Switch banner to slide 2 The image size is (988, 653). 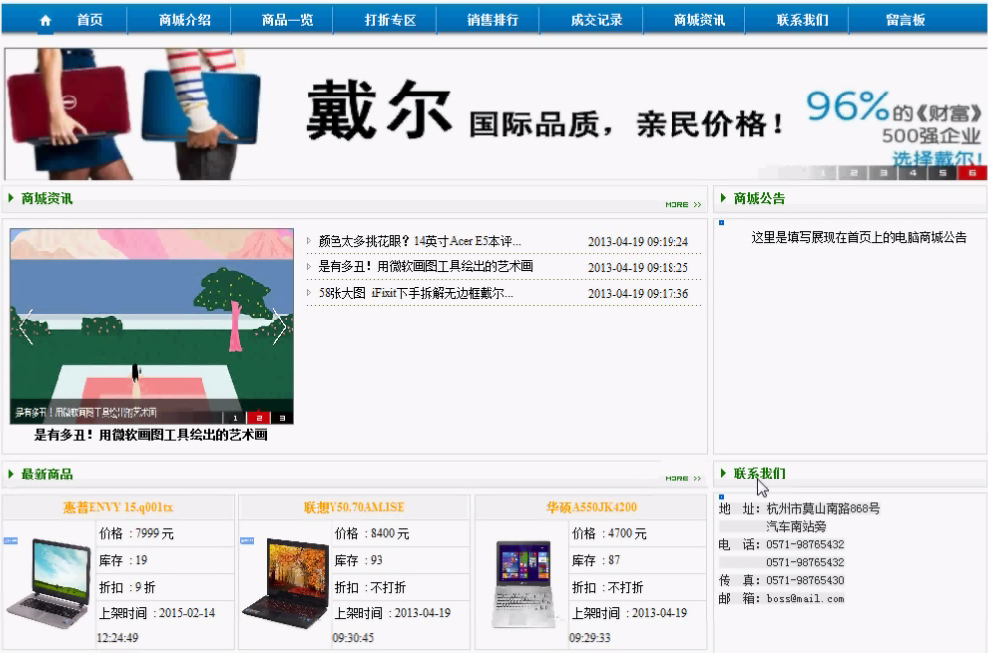click(x=853, y=173)
